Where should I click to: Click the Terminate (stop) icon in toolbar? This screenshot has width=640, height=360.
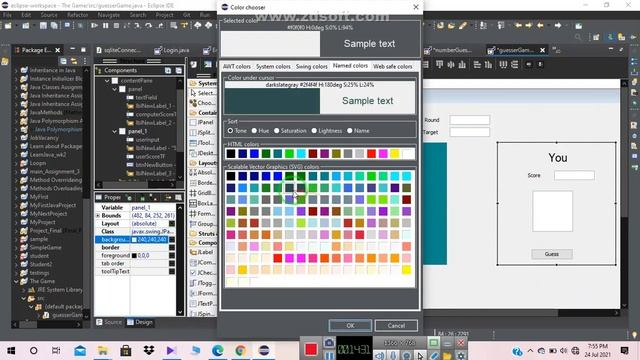[x=116, y=26]
